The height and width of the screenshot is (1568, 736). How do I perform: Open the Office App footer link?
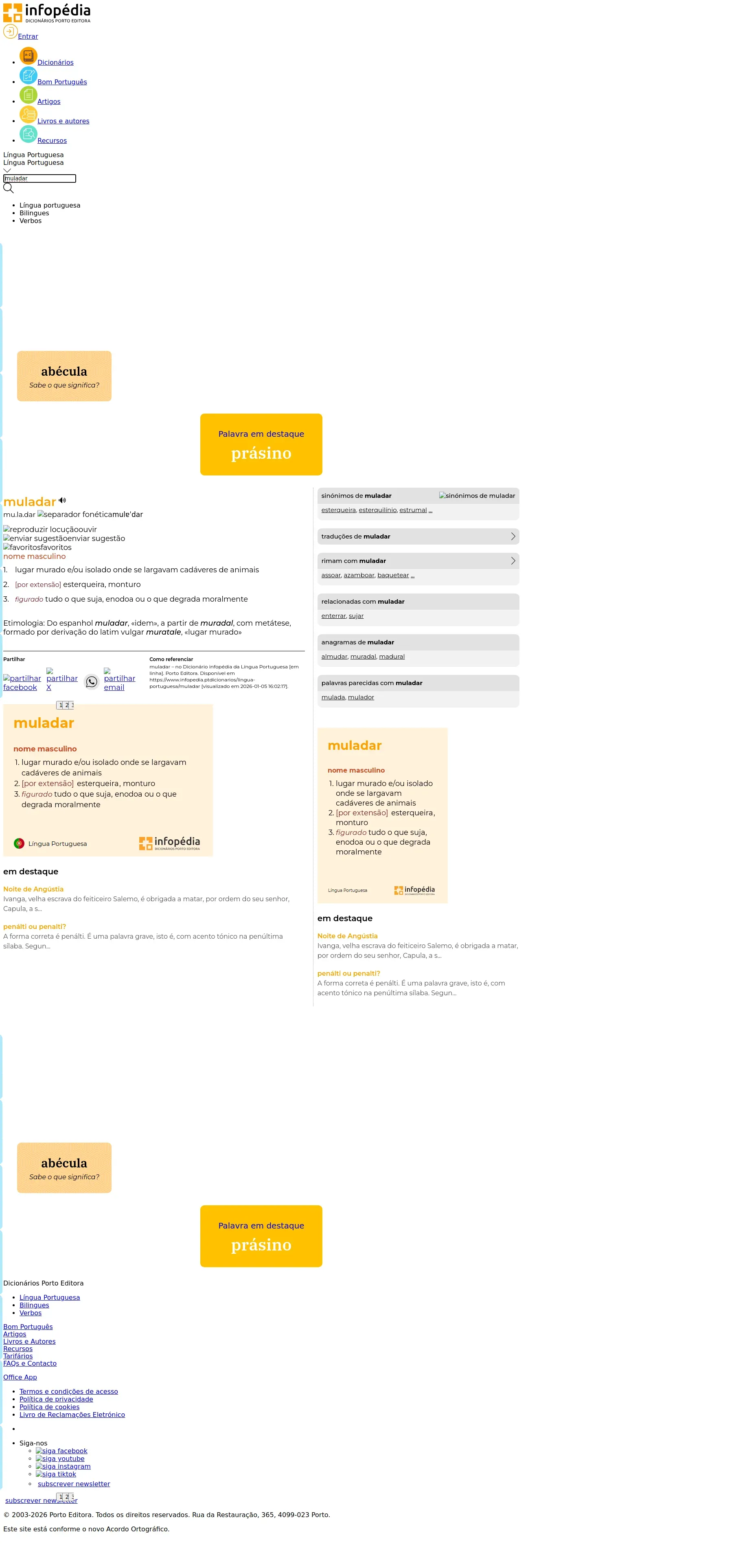[x=20, y=1377]
